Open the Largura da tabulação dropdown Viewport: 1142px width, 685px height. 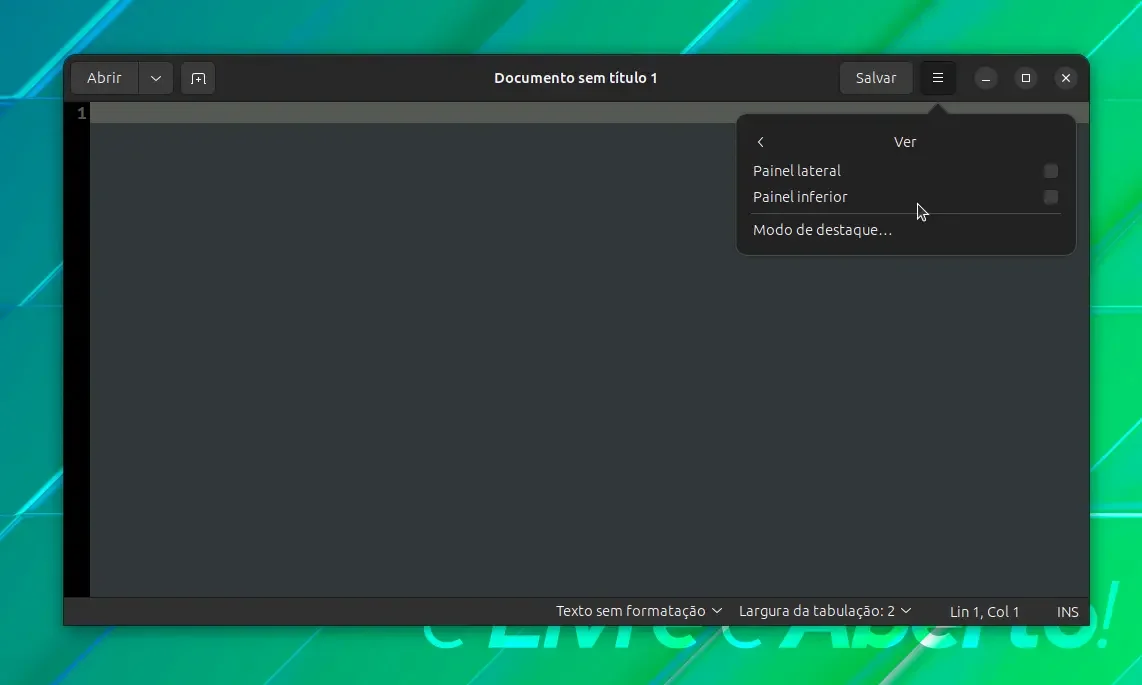click(x=824, y=611)
